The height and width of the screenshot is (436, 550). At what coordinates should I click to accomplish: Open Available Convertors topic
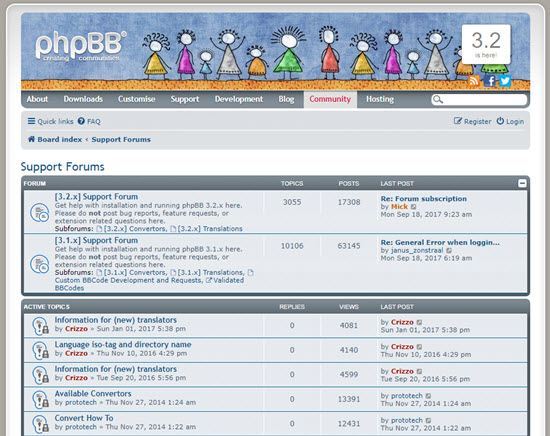[93, 394]
